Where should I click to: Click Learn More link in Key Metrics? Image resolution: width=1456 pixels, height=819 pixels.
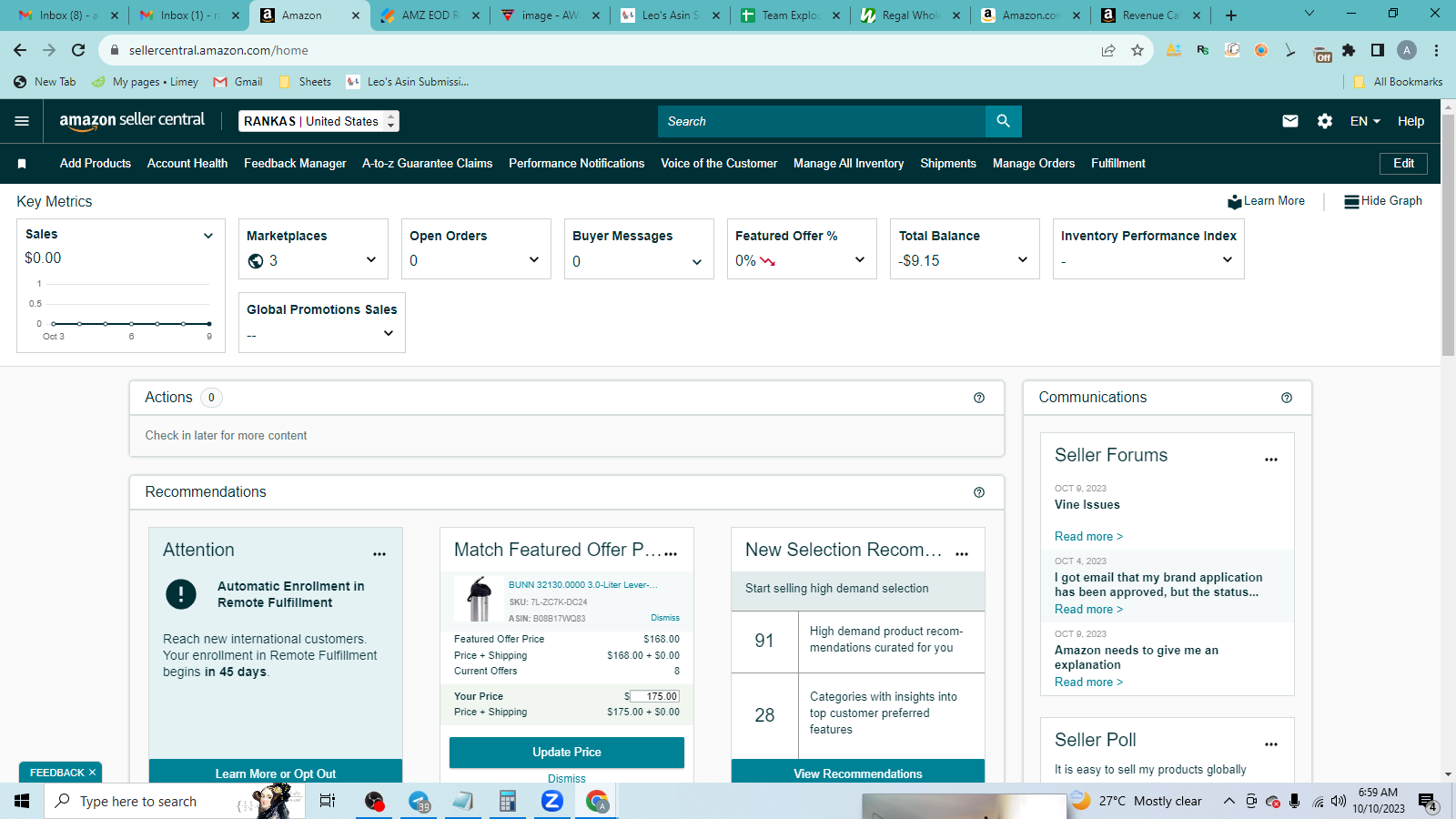point(1266,201)
